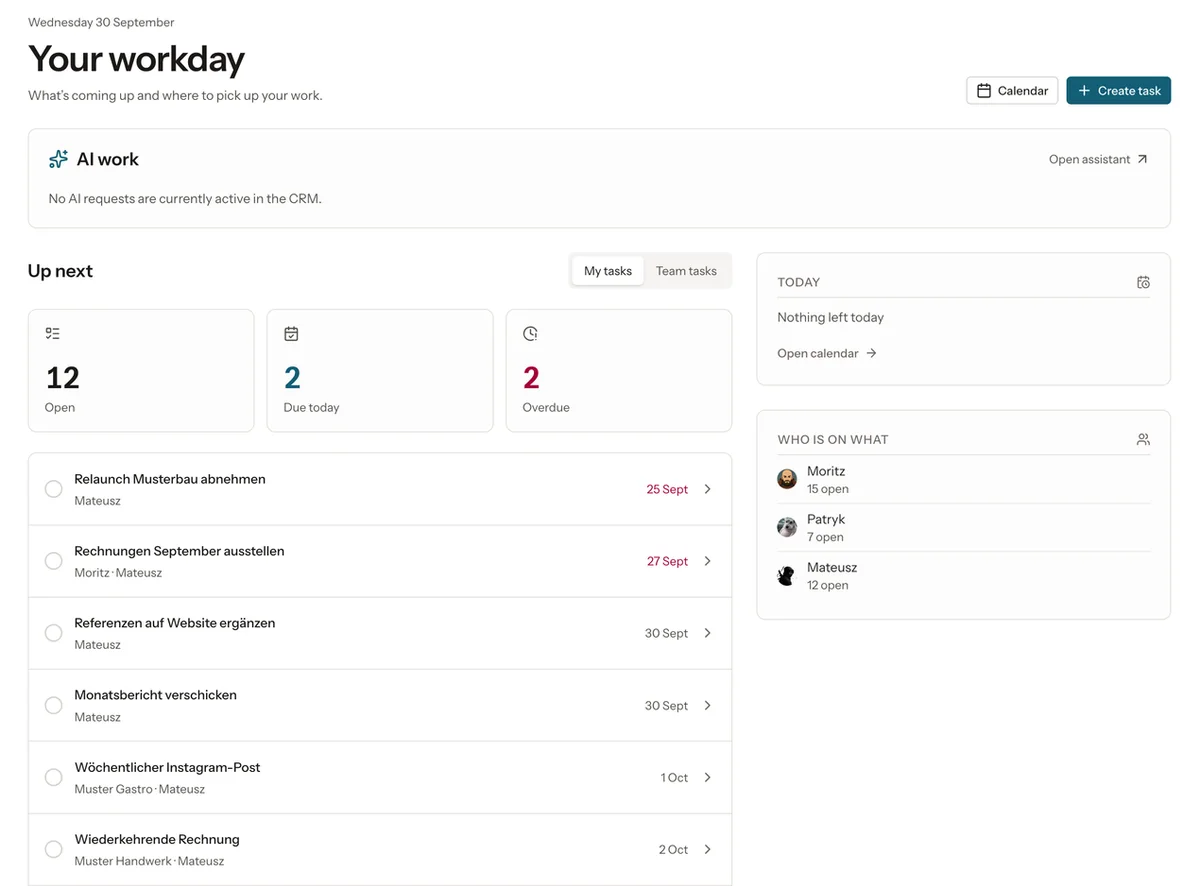Click the checklist icon on the Open card
1200x886 pixels.
pyautogui.click(x=53, y=334)
